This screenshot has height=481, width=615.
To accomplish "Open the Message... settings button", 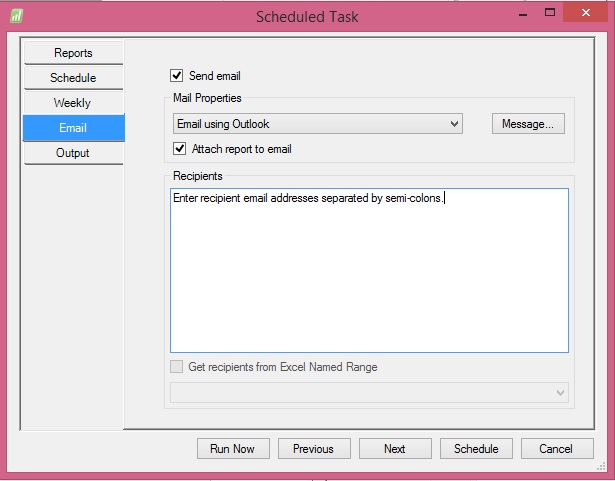I will pos(528,124).
